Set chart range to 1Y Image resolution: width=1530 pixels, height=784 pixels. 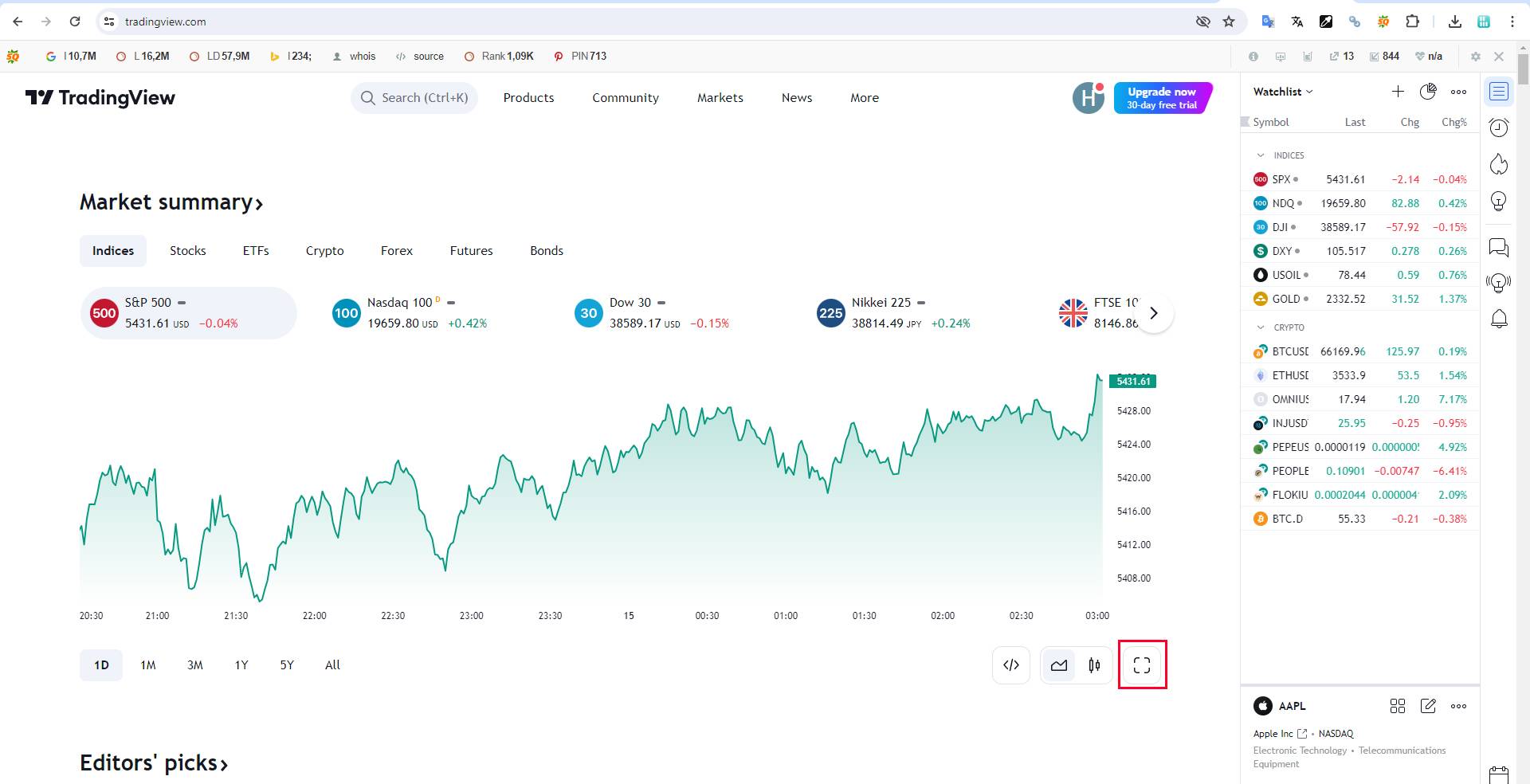click(x=241, y=665)
